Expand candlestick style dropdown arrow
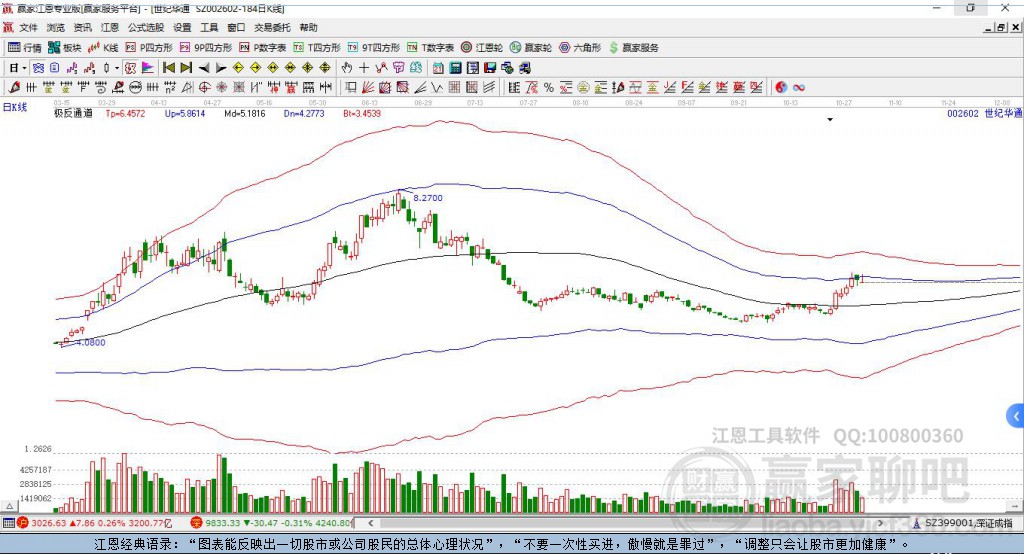The height and width of the screenshot is (554, 1024). click(x=117, y=68)
